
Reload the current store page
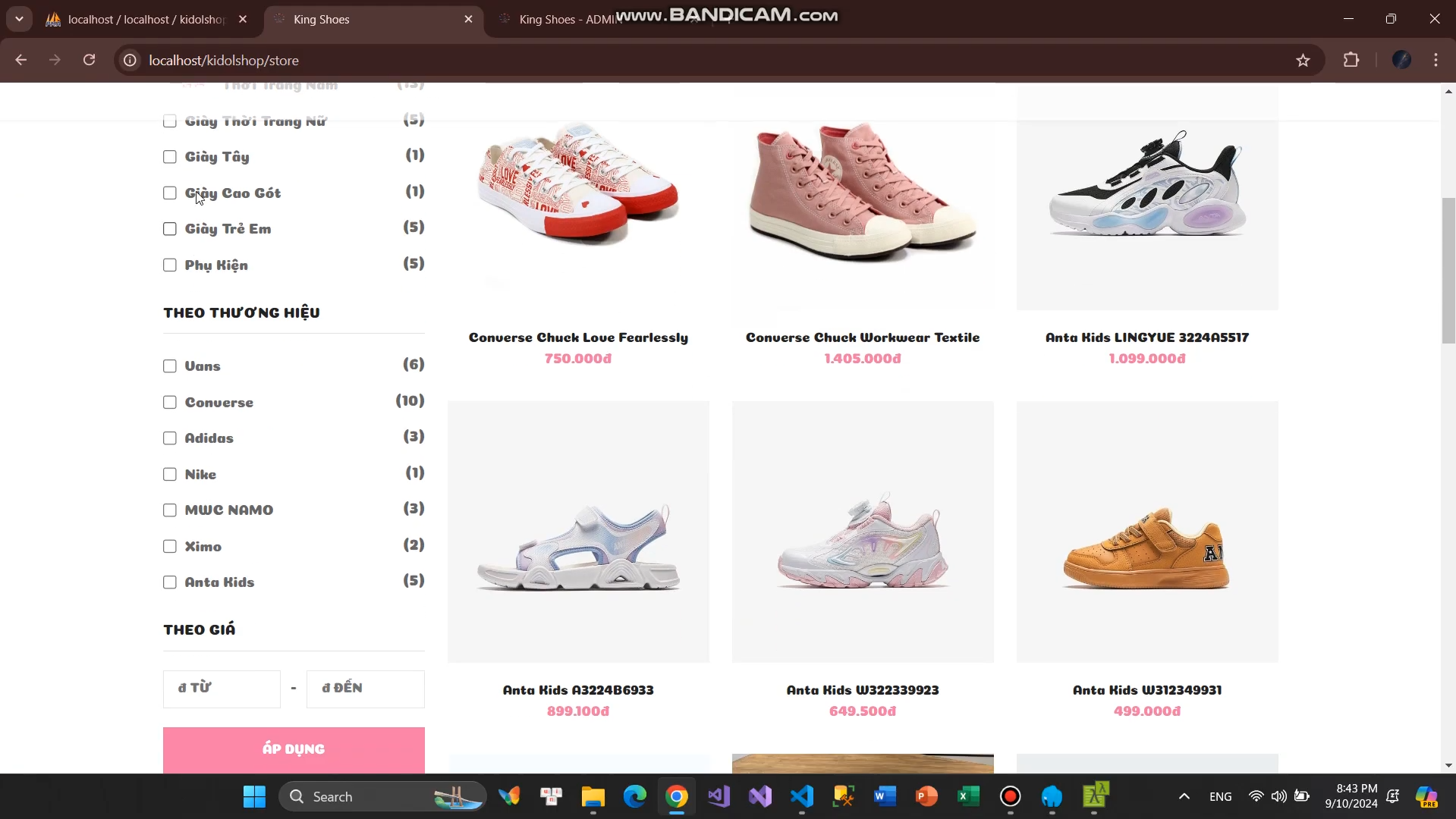(x=90, y=60)
